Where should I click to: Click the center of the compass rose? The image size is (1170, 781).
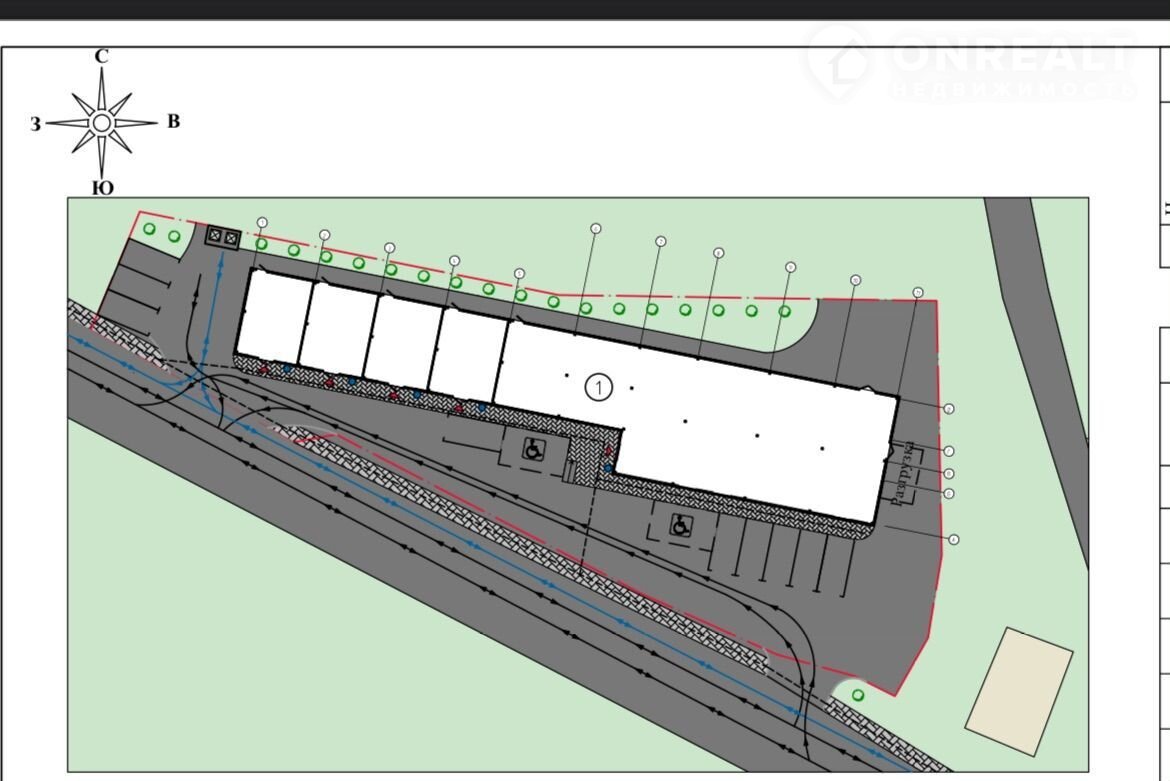point(101,123)
